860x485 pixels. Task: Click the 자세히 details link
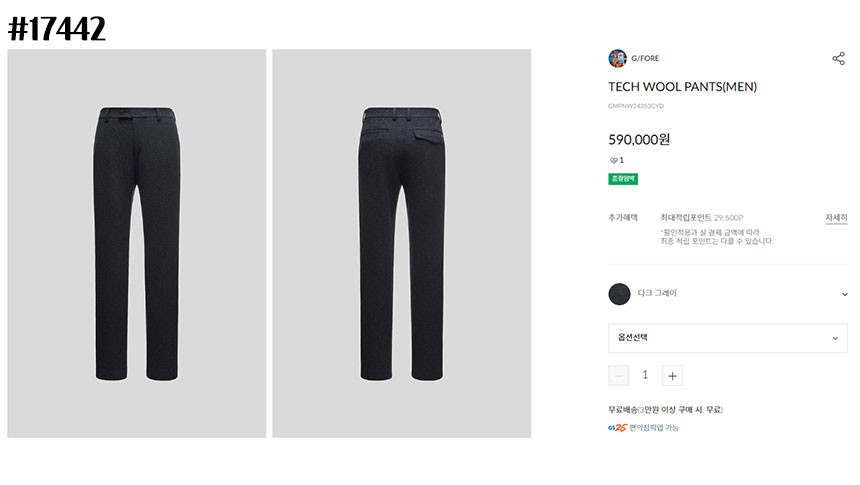(836, 217)
